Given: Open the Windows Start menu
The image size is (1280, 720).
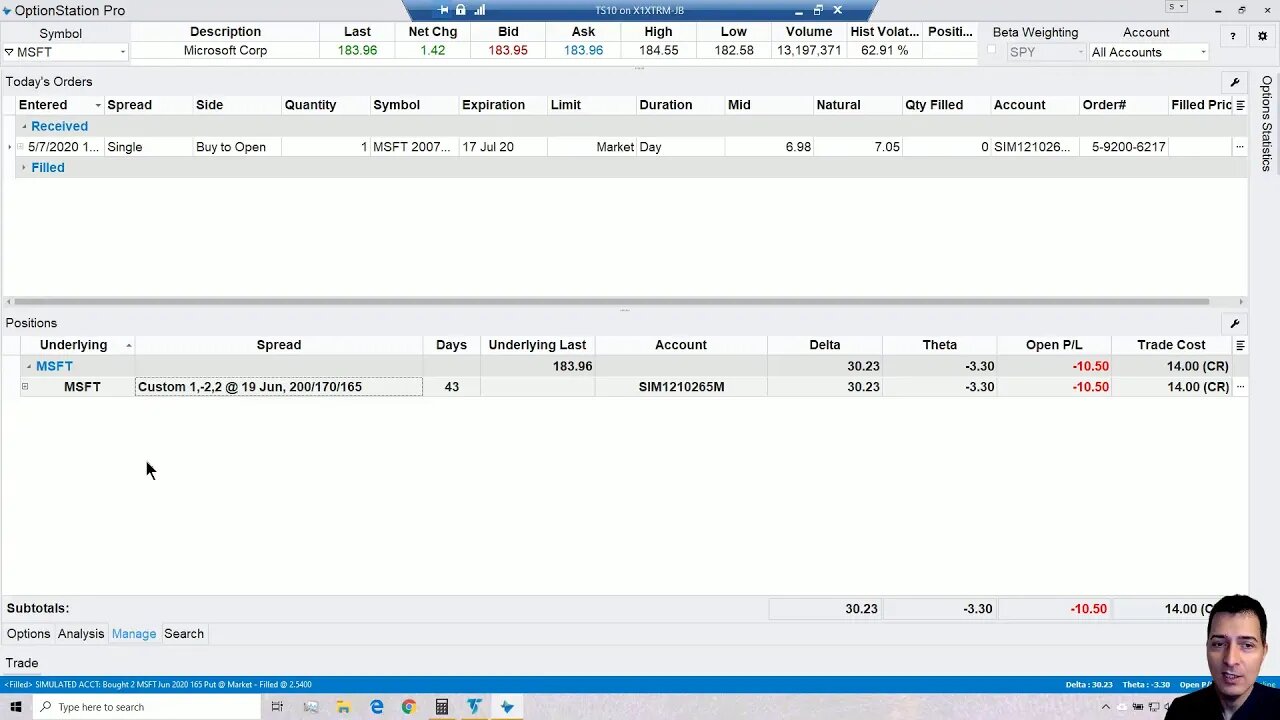Looking at the screenshot, I should (x=16, y=707).
